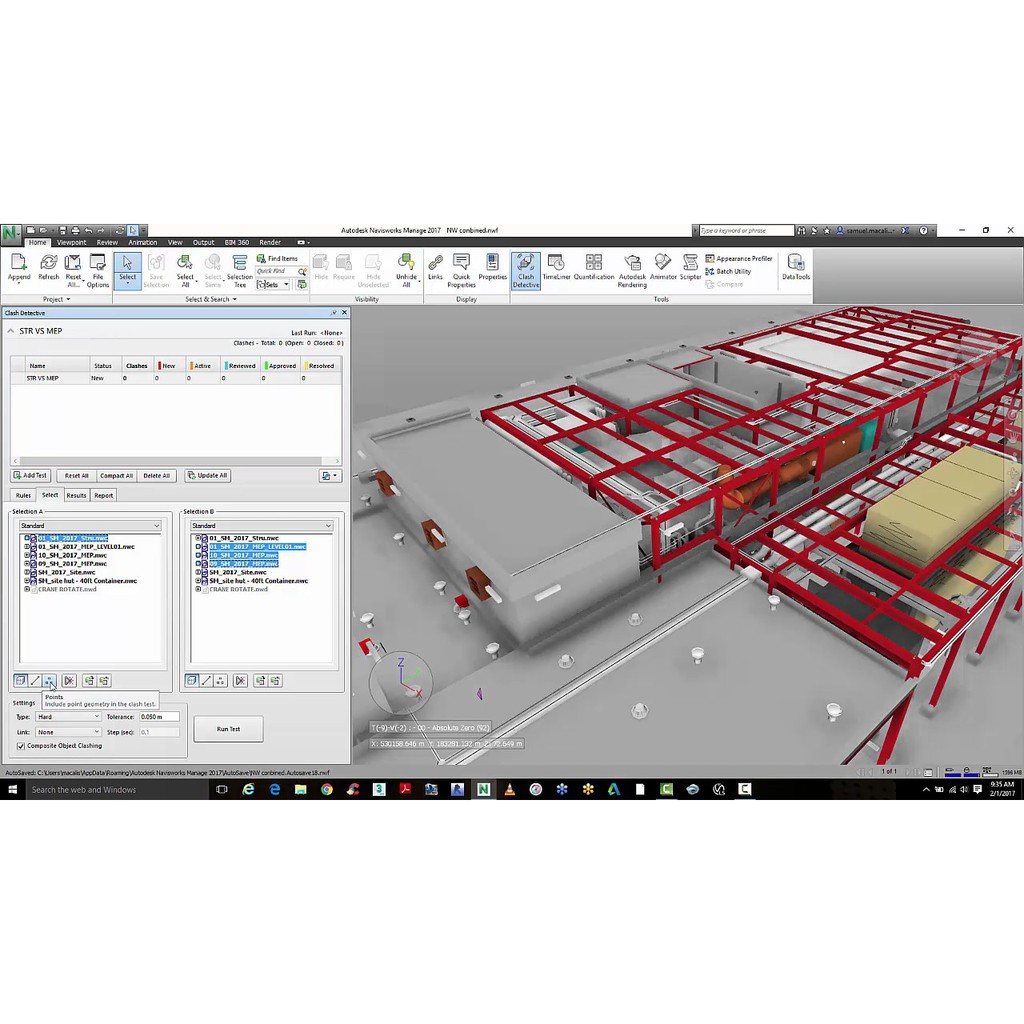The width and height of the screenshot is (1024, 1024).
Task: Open the Properties panel
Action: point(492,268)
